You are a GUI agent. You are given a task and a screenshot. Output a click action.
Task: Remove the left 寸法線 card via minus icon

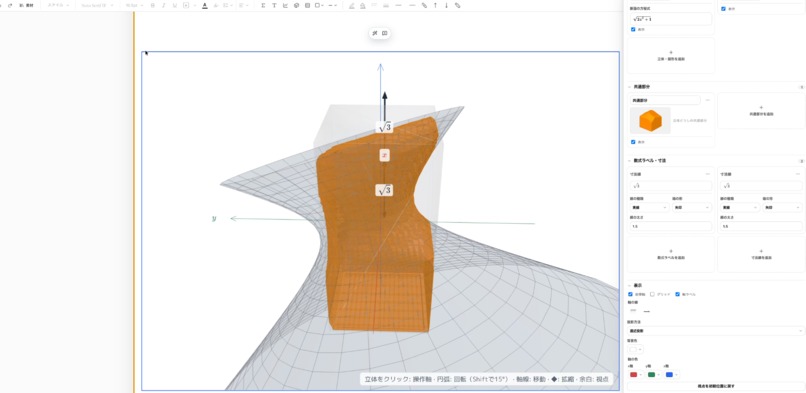(x=708, y=174)
